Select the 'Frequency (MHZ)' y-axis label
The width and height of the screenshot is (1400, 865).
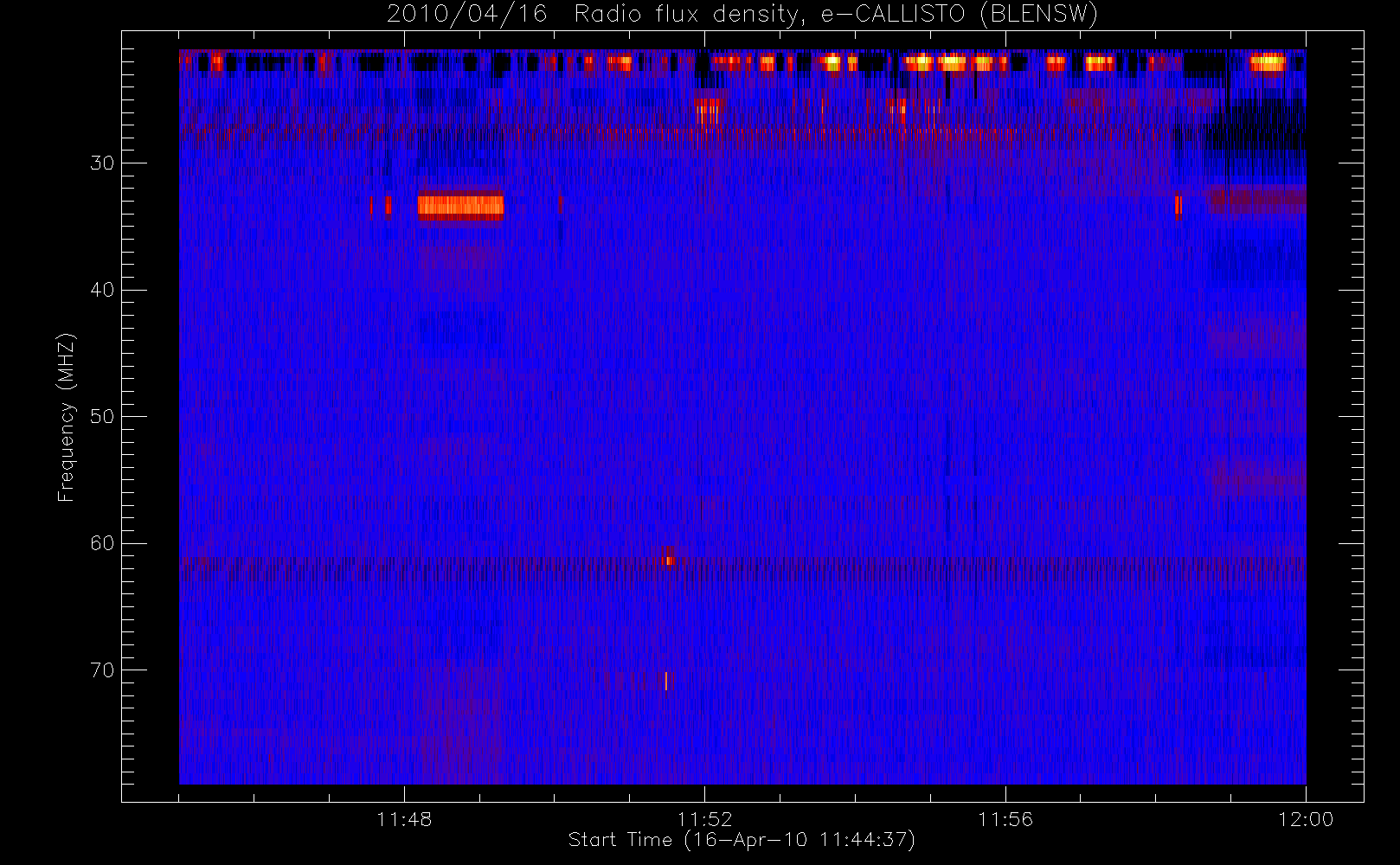[x=67, y=417]
